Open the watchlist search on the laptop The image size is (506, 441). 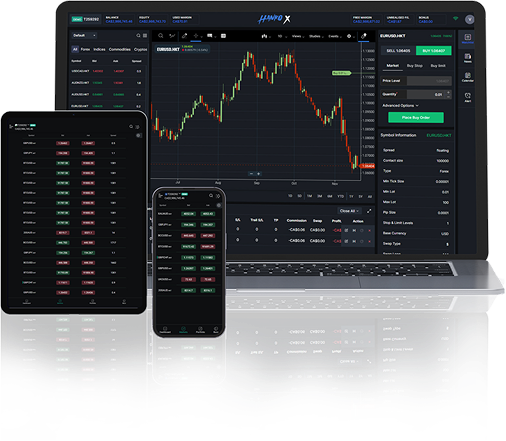coord(138,35)
